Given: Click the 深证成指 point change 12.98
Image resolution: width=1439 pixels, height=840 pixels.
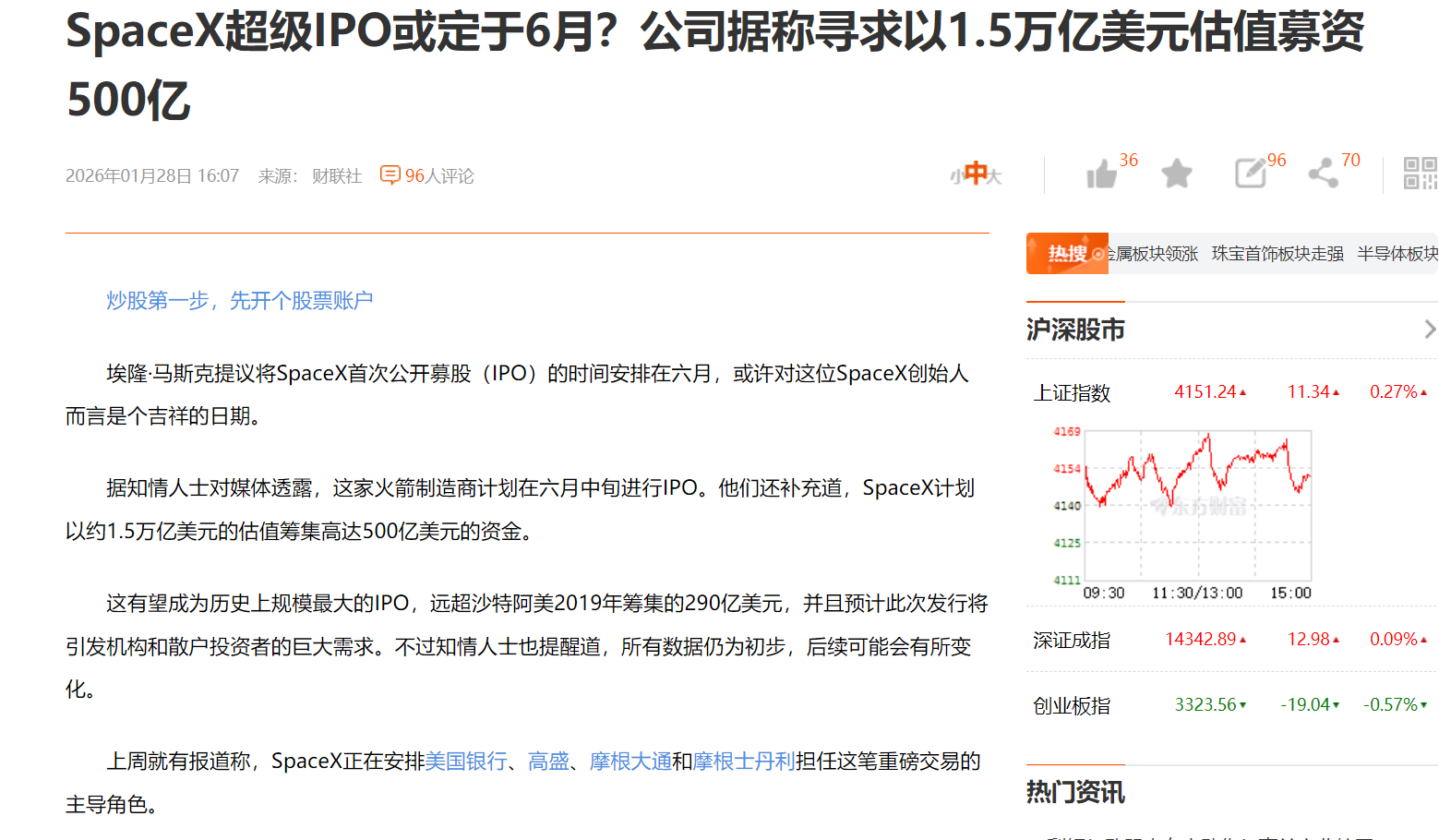Looking at the screenshot, I should [1308, 639].
